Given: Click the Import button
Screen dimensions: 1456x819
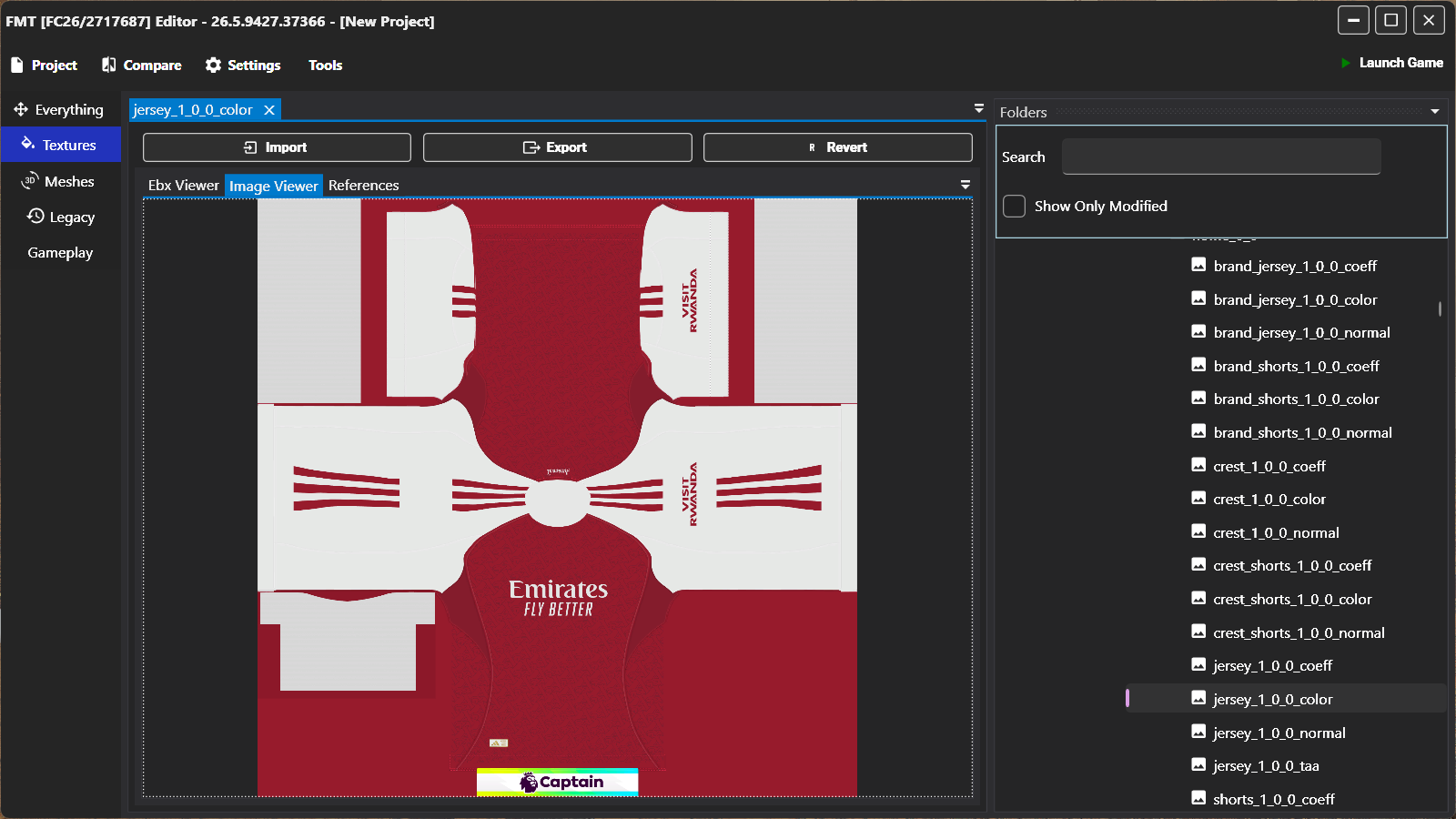Looking at the screenshot, I should click(x=277, y=147).
